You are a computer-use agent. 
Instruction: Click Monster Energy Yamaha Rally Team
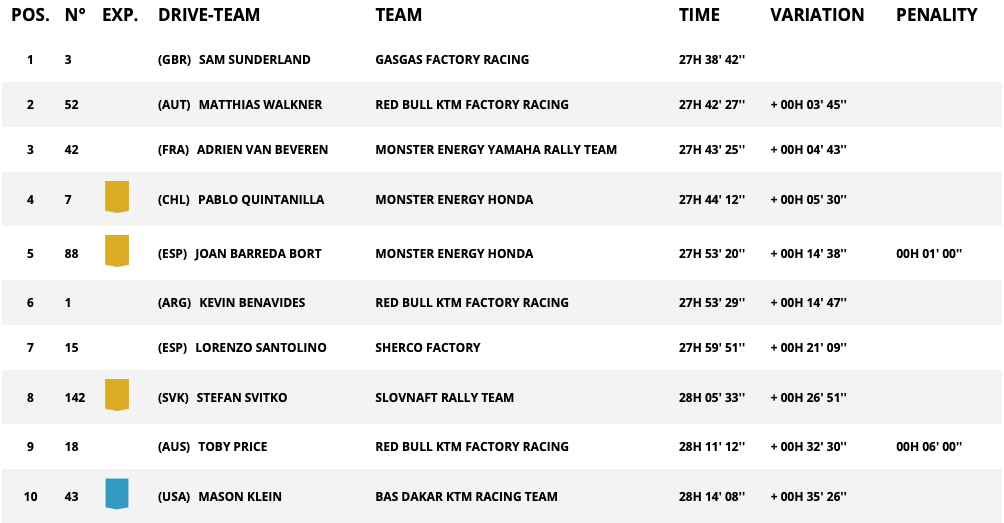pos(496,149)
